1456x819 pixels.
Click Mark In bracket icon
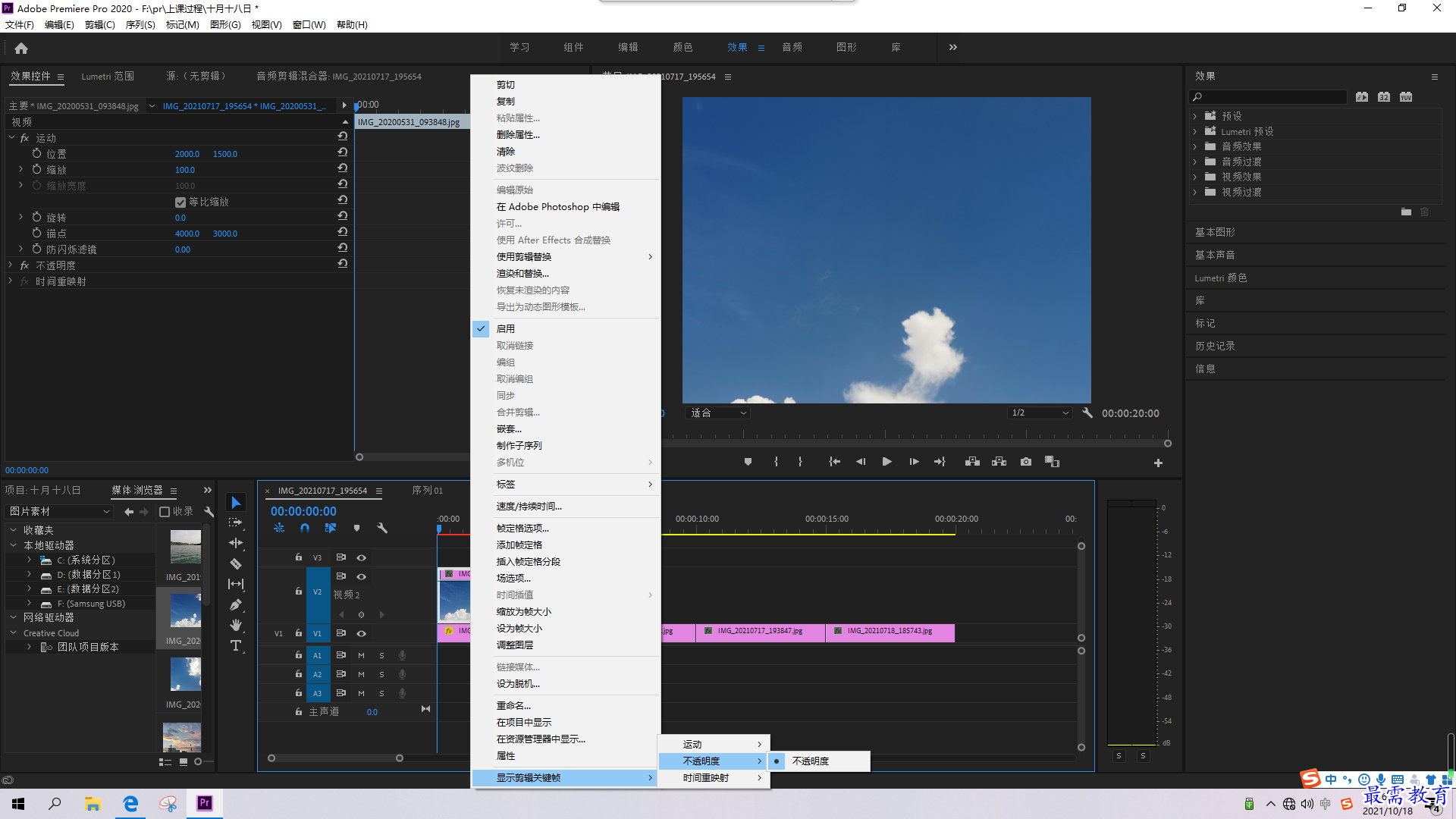(776, 462)
